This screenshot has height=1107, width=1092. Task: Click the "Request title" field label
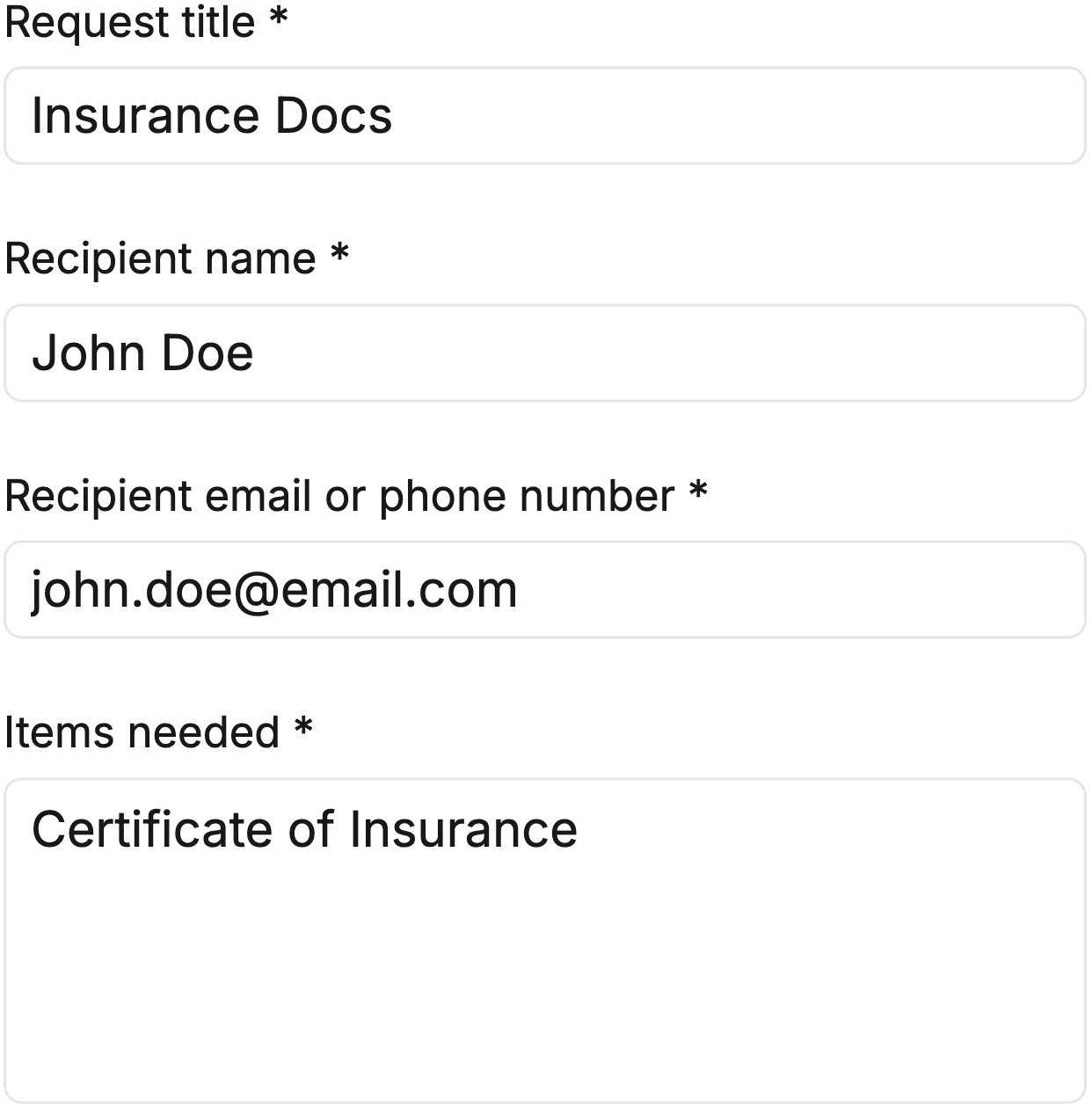pos(130,22)
